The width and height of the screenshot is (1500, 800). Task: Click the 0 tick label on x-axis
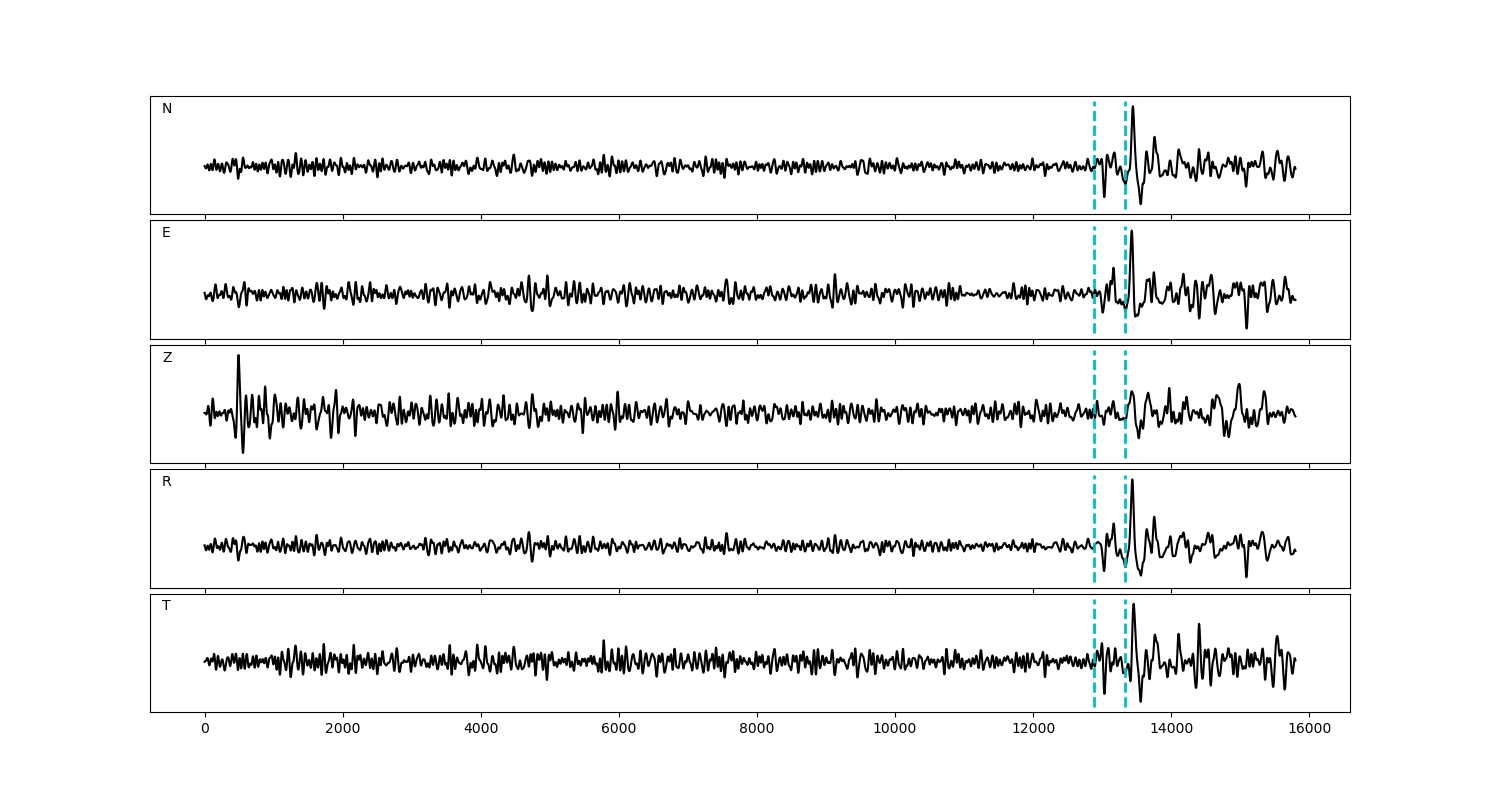click(x=205, y=730)
